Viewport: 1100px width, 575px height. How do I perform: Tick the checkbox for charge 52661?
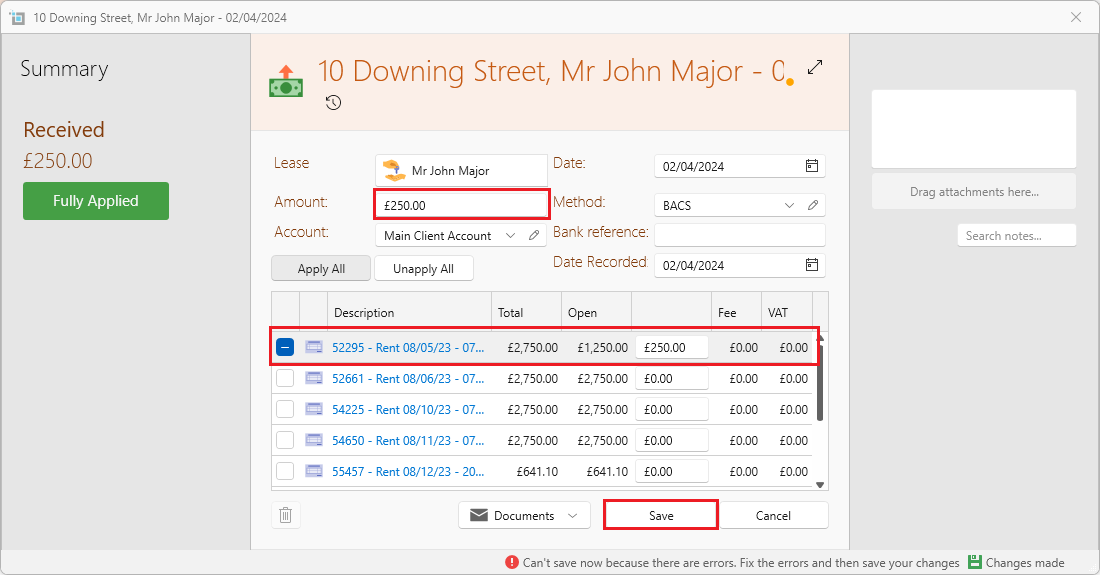point(285,378)
